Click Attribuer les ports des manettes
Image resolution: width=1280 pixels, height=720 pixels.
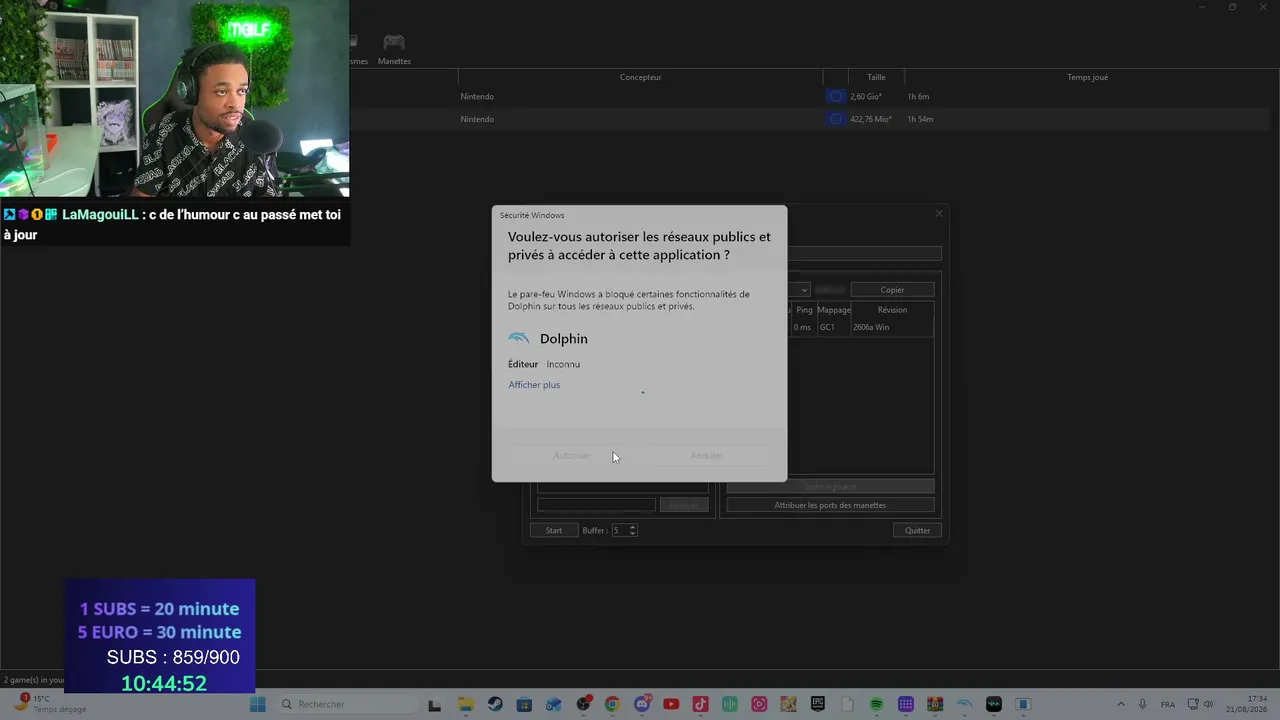point(830,506)
